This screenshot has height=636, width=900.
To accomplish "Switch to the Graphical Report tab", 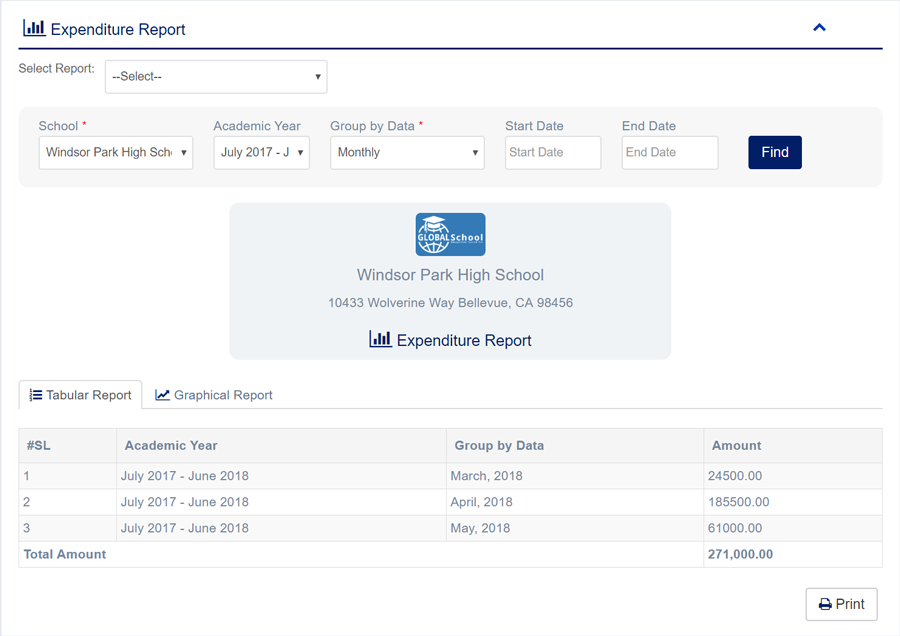I will [214, 395].
